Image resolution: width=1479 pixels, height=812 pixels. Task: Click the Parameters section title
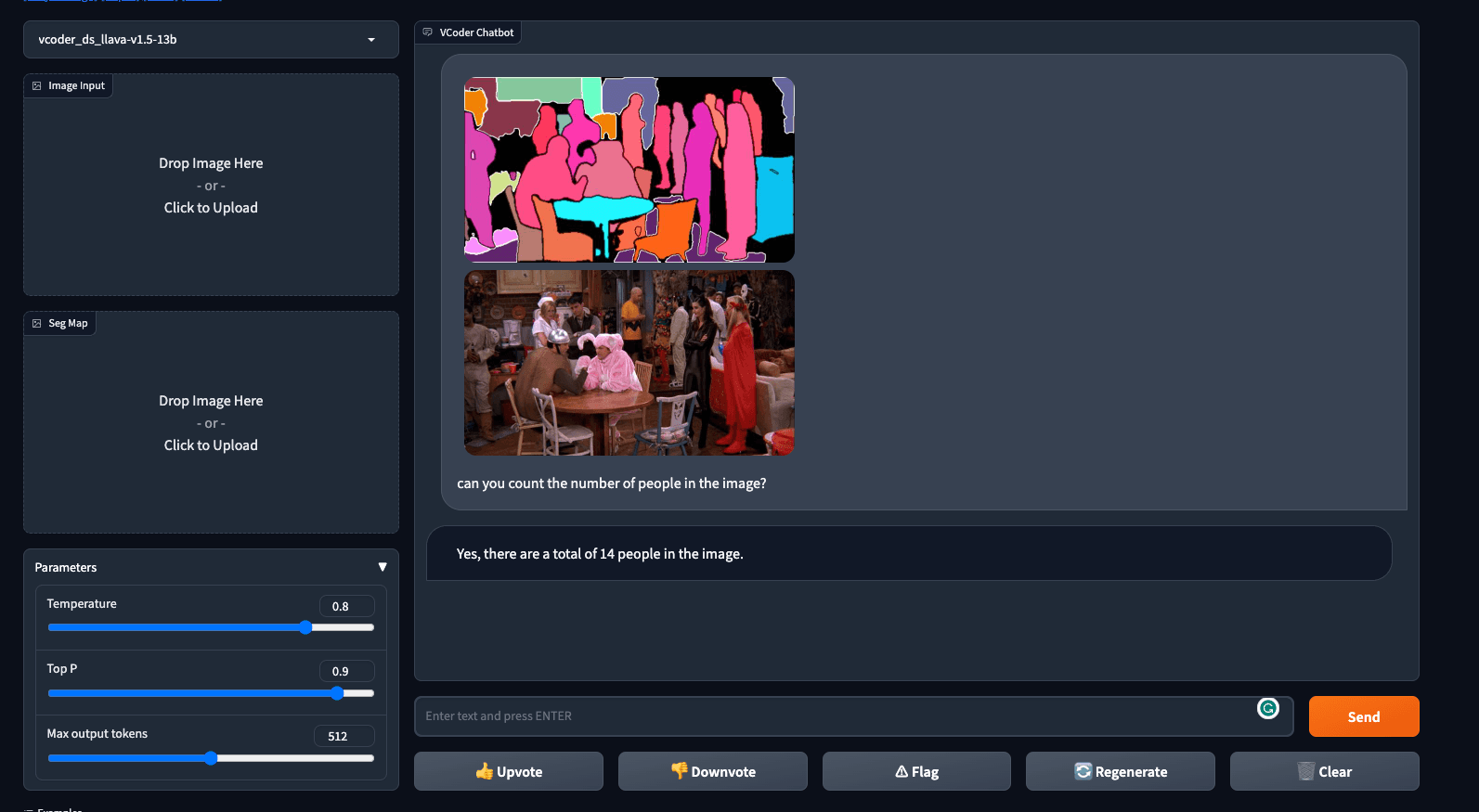(66, 567)
